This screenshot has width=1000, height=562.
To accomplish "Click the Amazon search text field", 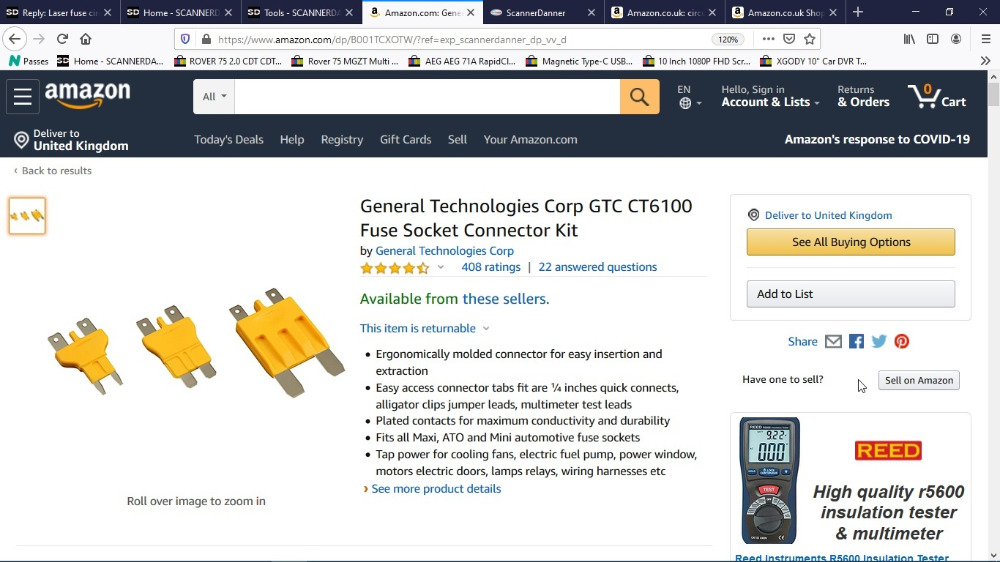I will click(427, 97).
